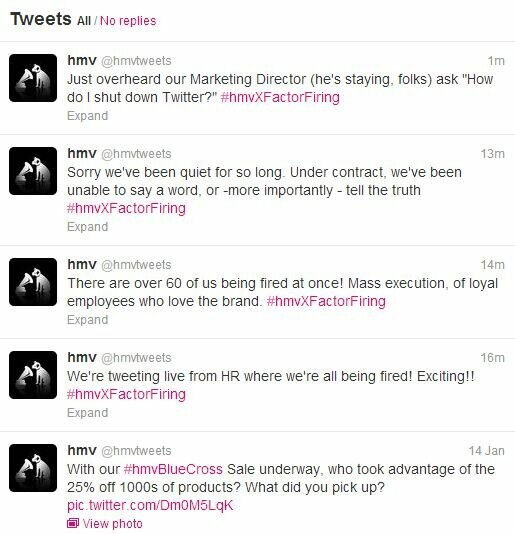
Task: Click the @hmvtweets handle on the 16m tweet
Action: (136, 358)
